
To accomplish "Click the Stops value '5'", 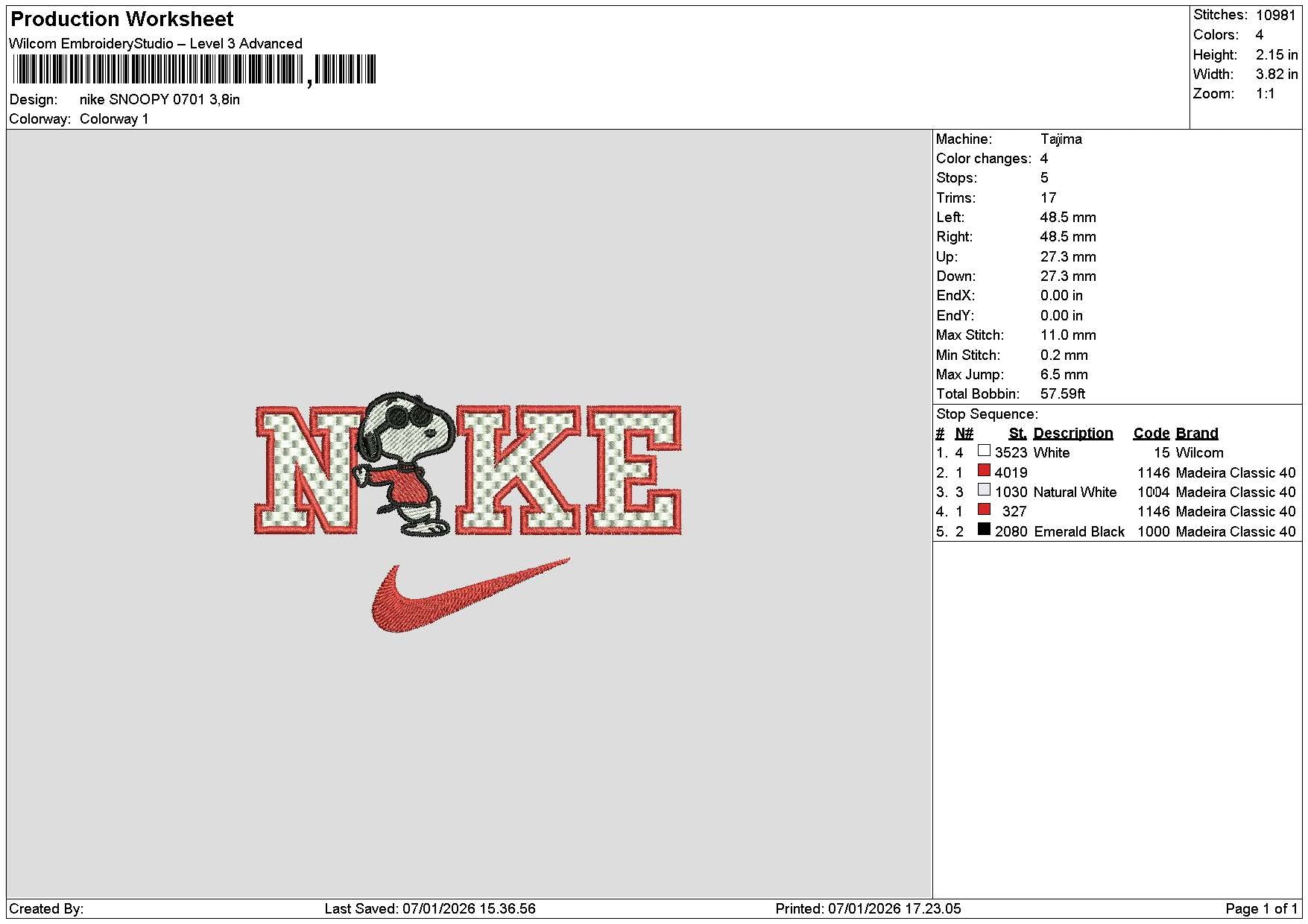I will 1044,178.
